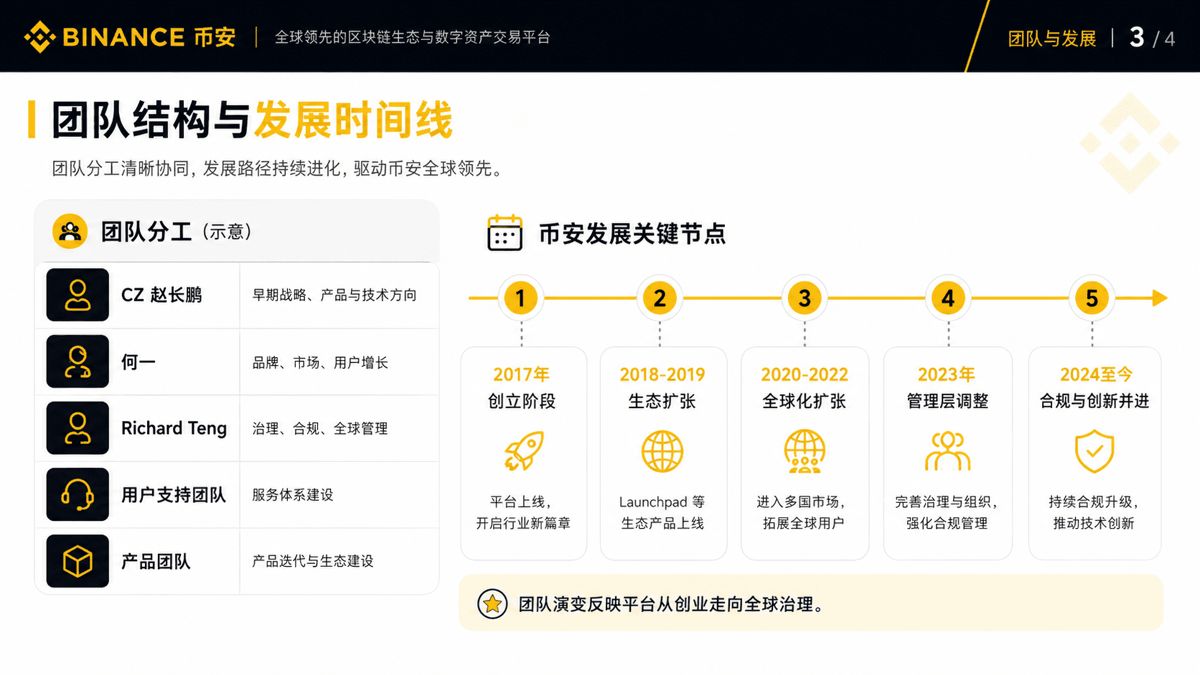Viewport: 1200px width, 675px height.
Task: Click the 用户支持团队 row label
Action: [x=173, y=495]
